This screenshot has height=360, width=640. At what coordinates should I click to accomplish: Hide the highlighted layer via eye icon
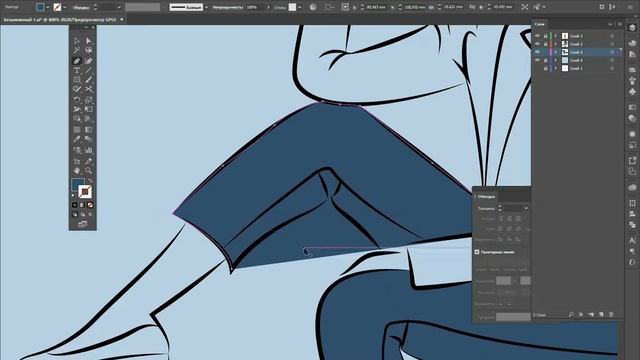(537, 52)
